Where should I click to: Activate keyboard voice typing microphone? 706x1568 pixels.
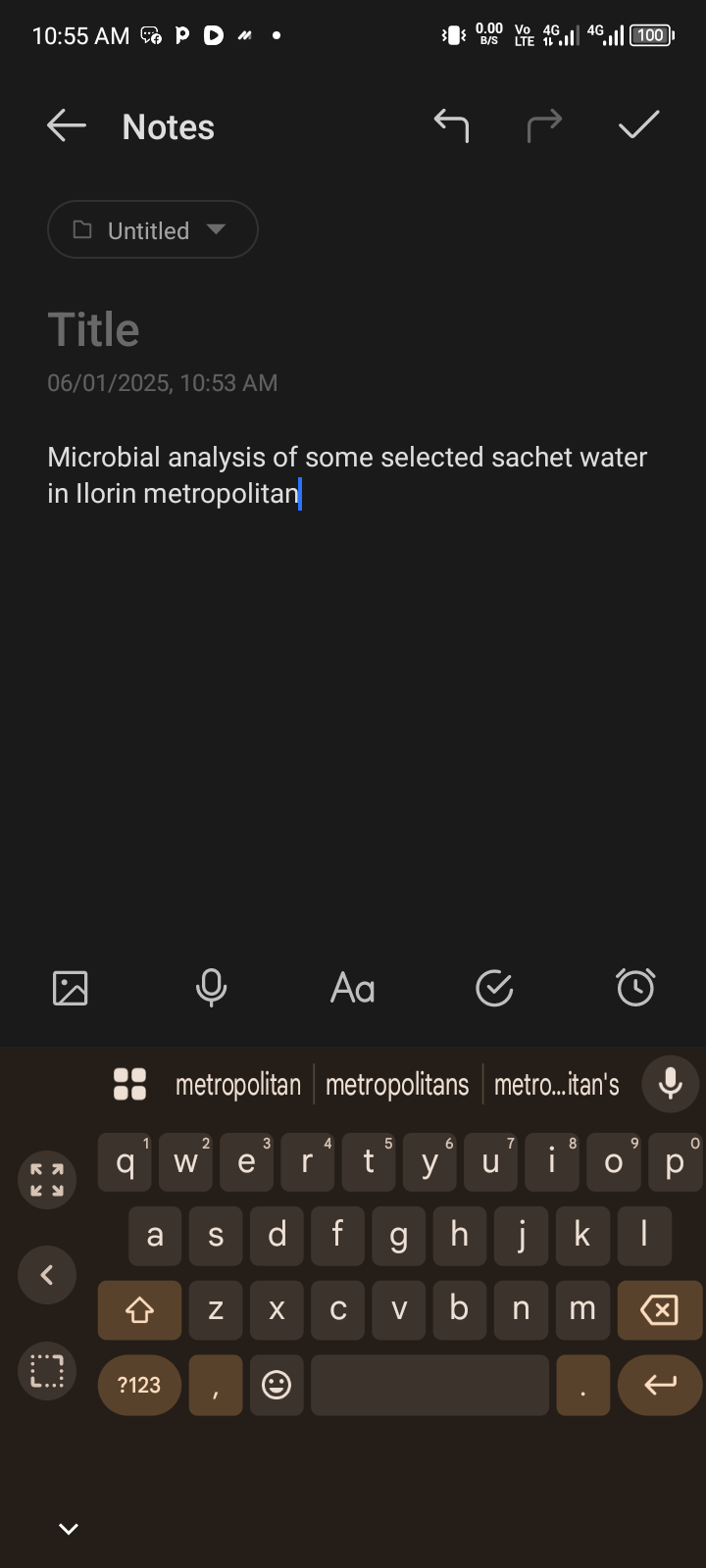[x=671, y=1084]
